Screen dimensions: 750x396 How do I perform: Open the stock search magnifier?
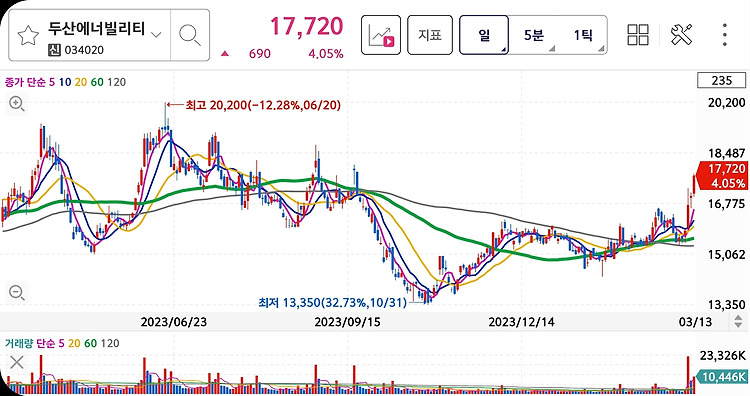[189, 35]
